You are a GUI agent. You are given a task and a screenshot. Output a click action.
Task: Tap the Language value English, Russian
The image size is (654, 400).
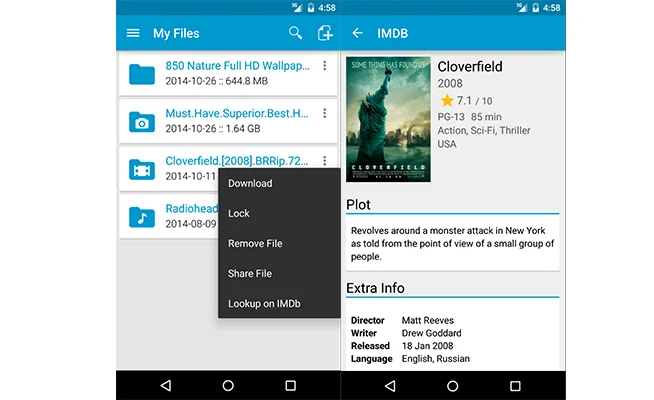[435, 359]
